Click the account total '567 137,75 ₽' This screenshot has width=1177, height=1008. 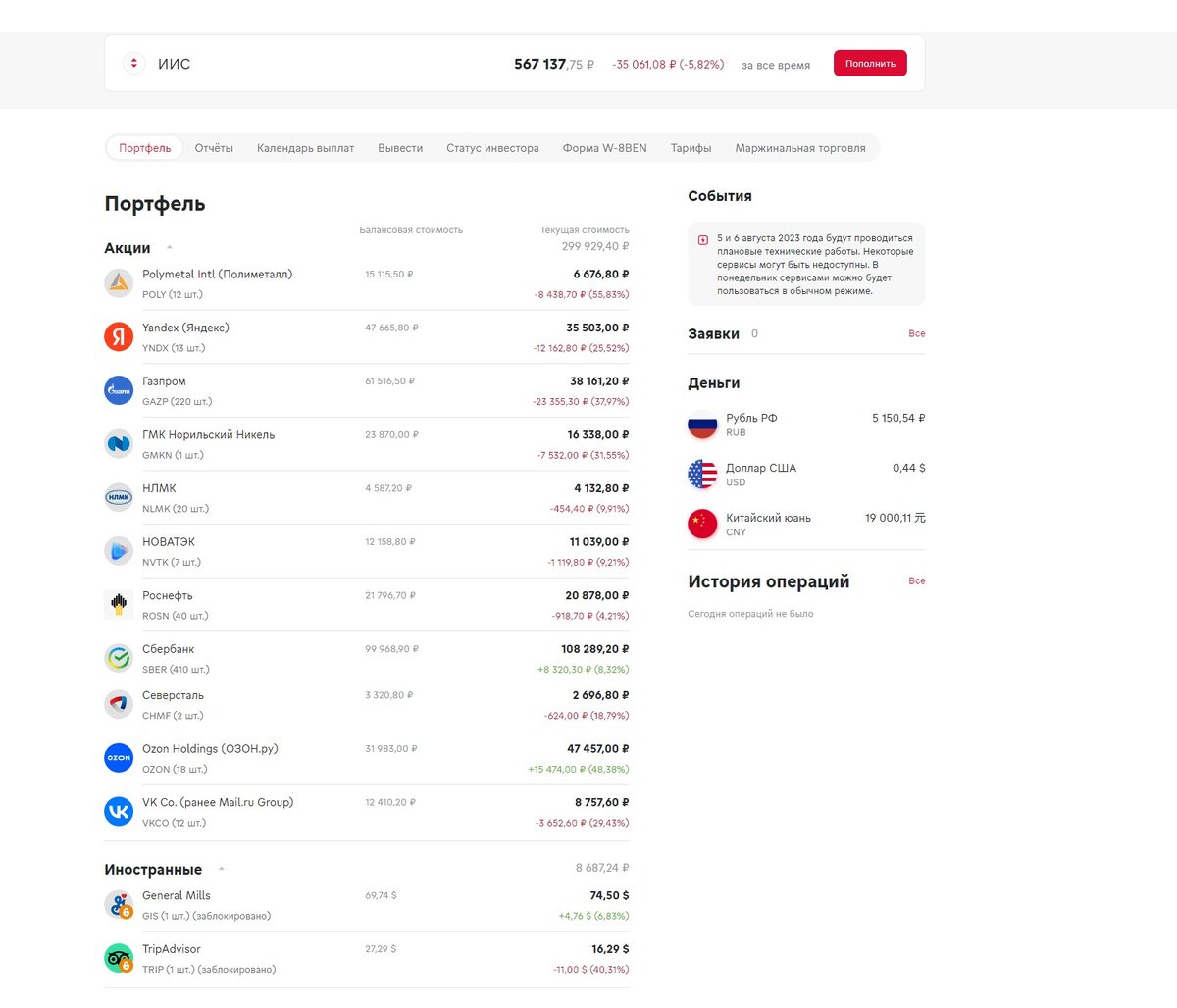554,64
